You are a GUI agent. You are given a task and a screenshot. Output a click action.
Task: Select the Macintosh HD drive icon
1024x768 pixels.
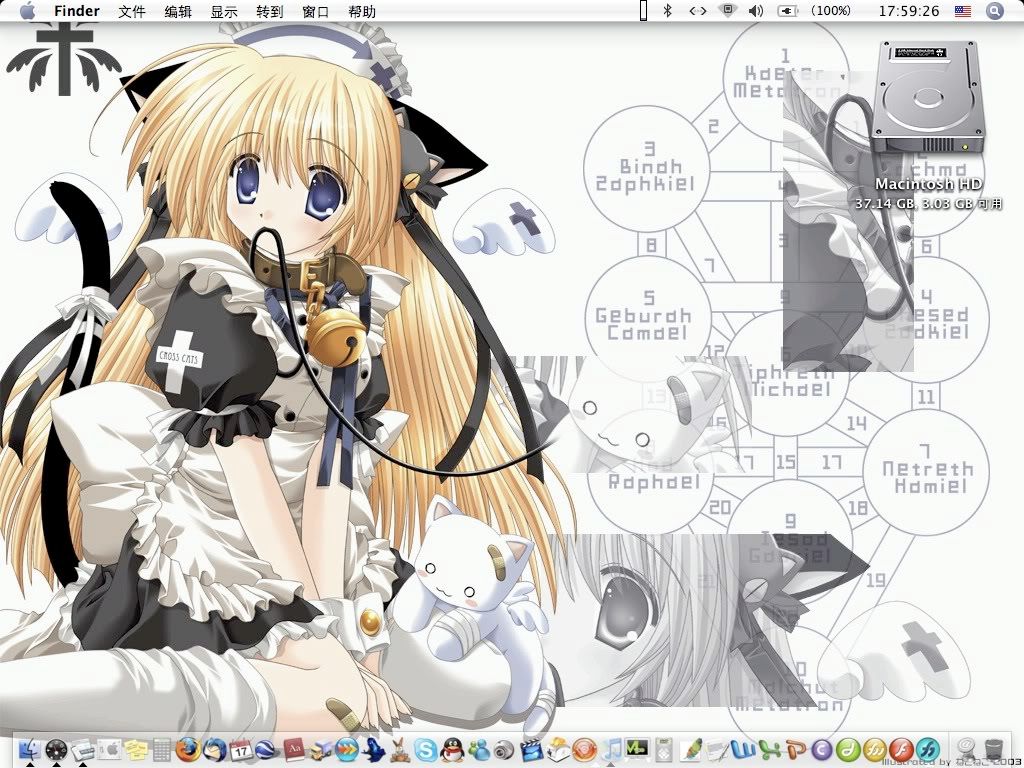pos(928,98)
